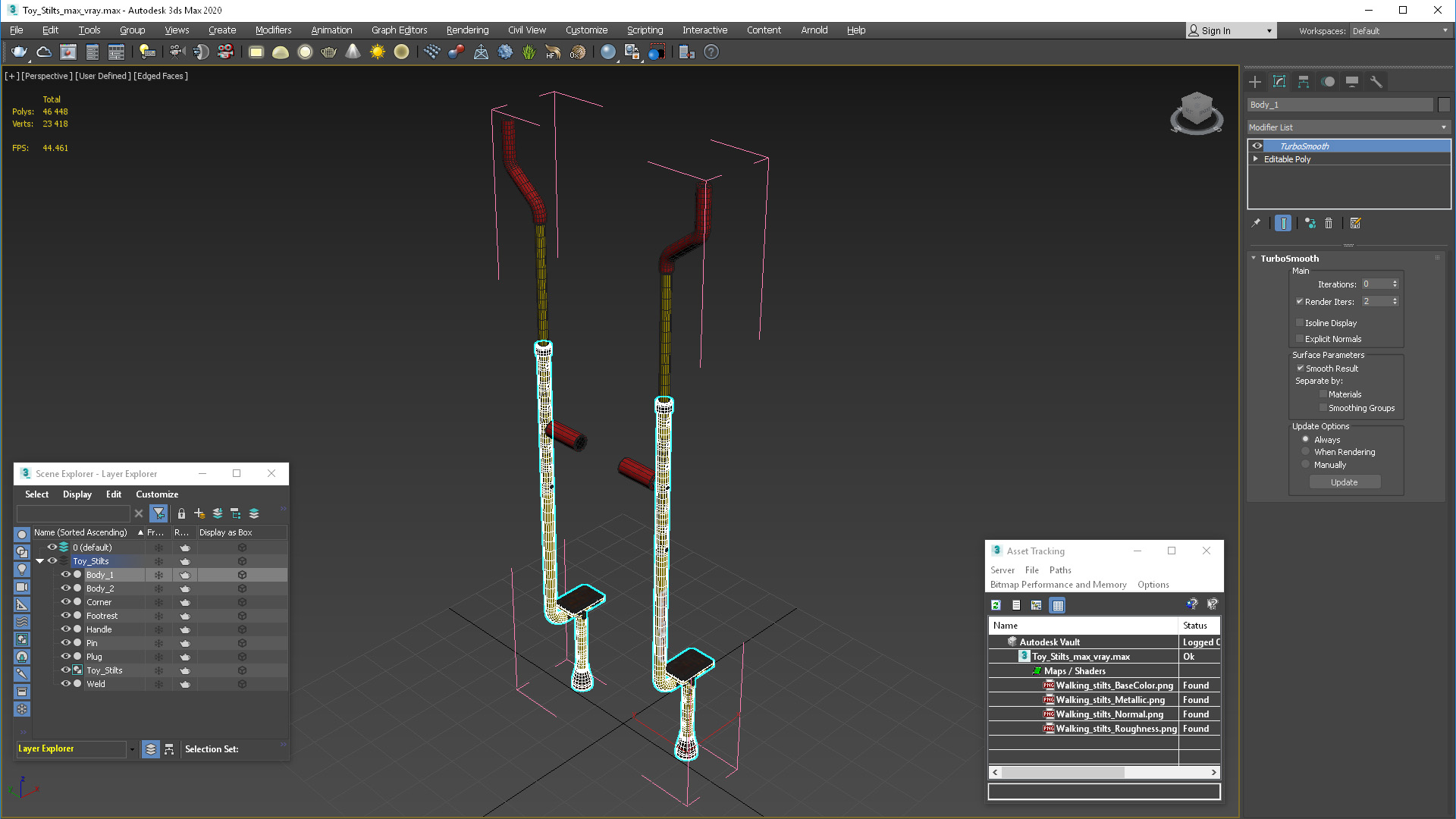Enable Isoline Display checkbox

(1300, 322)
